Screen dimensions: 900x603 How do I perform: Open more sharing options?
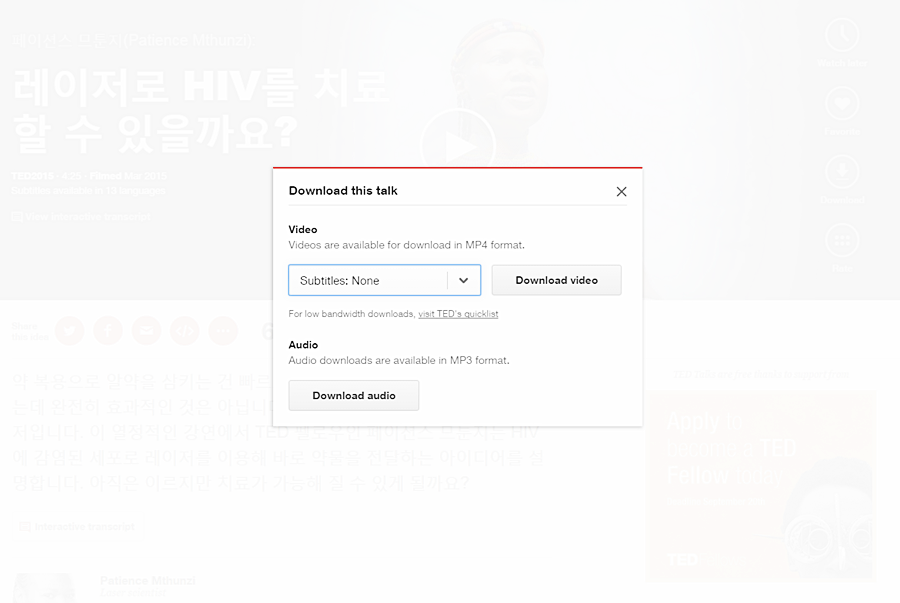coord(223,330)
